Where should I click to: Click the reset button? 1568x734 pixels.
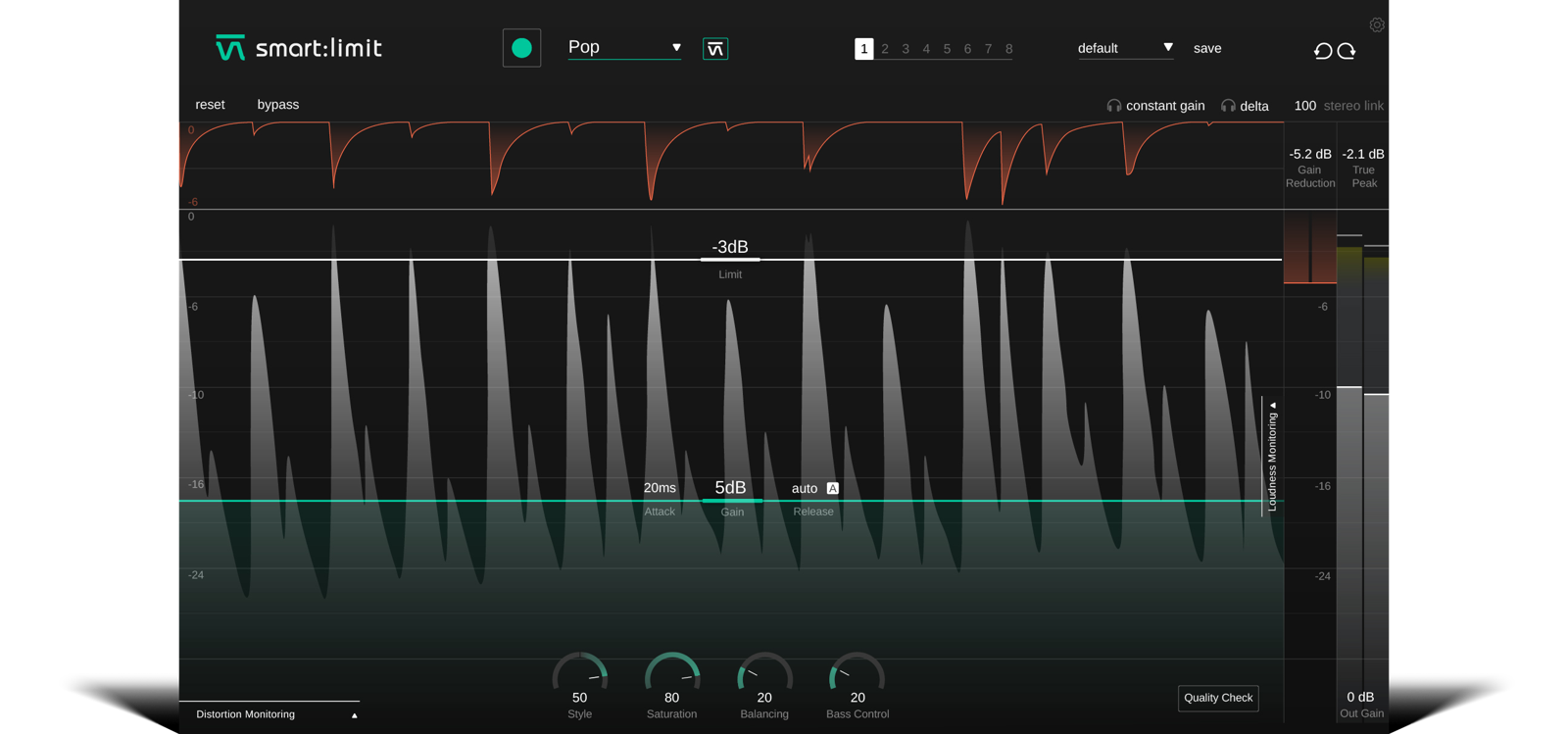pyautogui.click(x=210, y=105)
